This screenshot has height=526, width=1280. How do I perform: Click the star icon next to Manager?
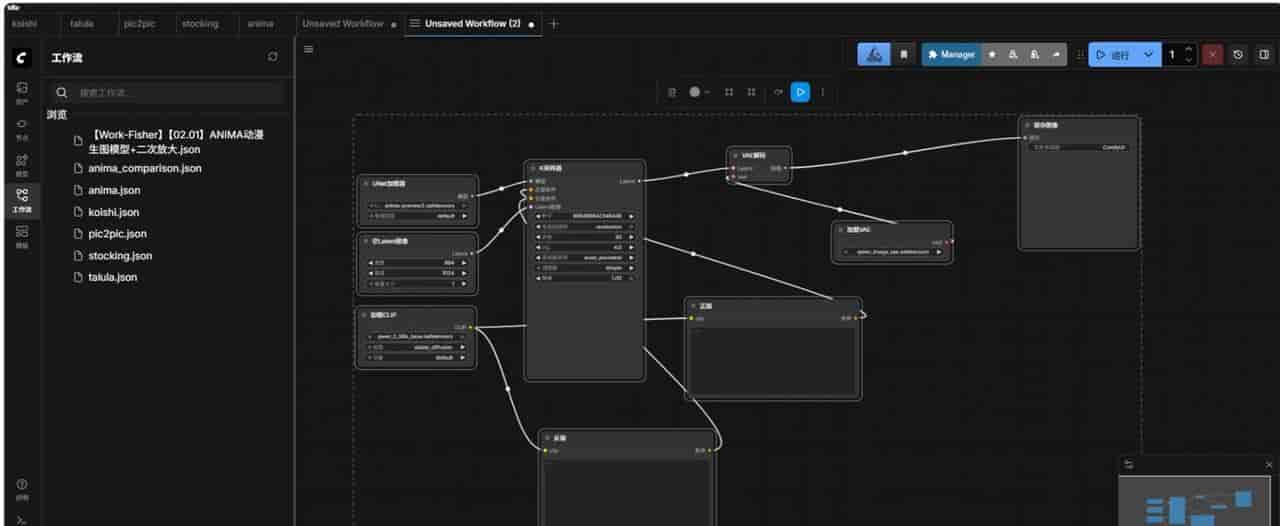pos(992,55)
